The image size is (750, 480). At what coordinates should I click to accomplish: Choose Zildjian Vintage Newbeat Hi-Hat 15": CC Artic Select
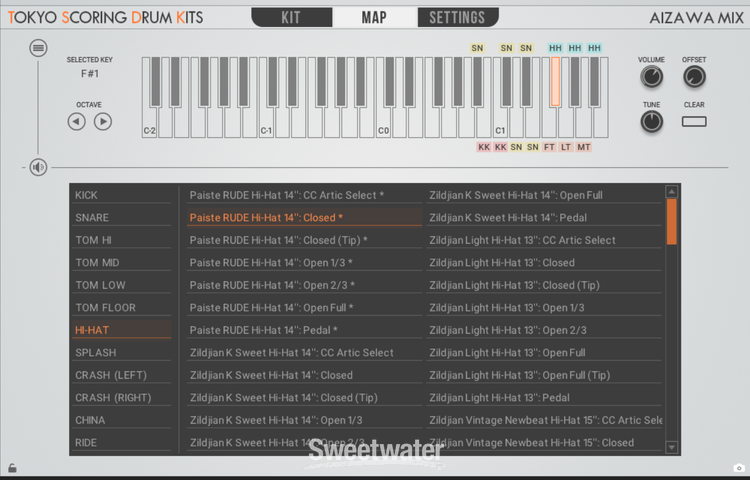544,420
